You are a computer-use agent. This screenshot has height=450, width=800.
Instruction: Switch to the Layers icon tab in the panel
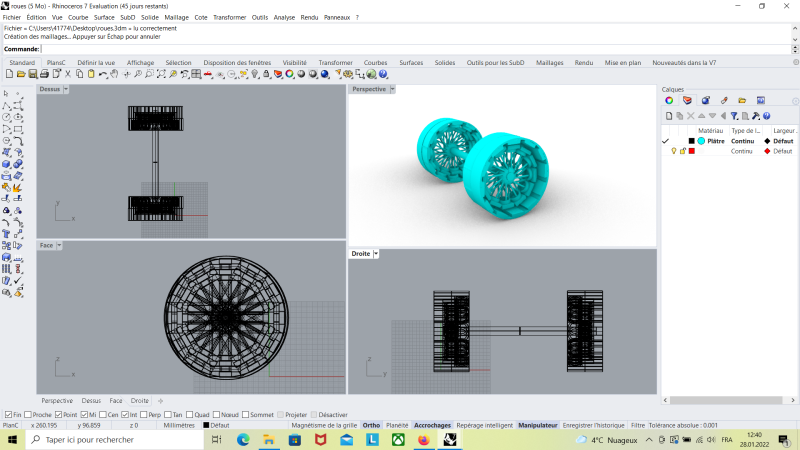pos(687,101)
